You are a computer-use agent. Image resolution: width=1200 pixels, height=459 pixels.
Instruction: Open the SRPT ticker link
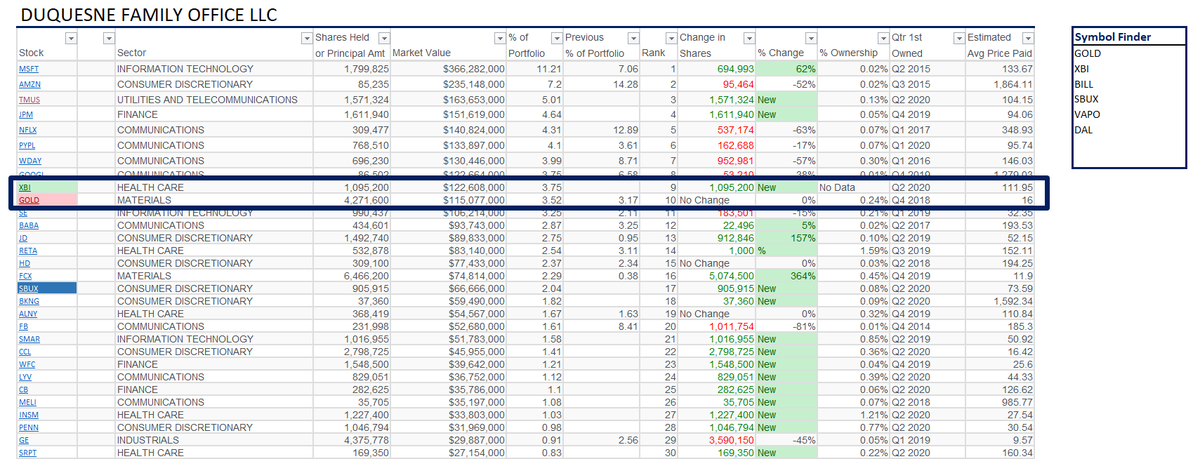(27, 452)
